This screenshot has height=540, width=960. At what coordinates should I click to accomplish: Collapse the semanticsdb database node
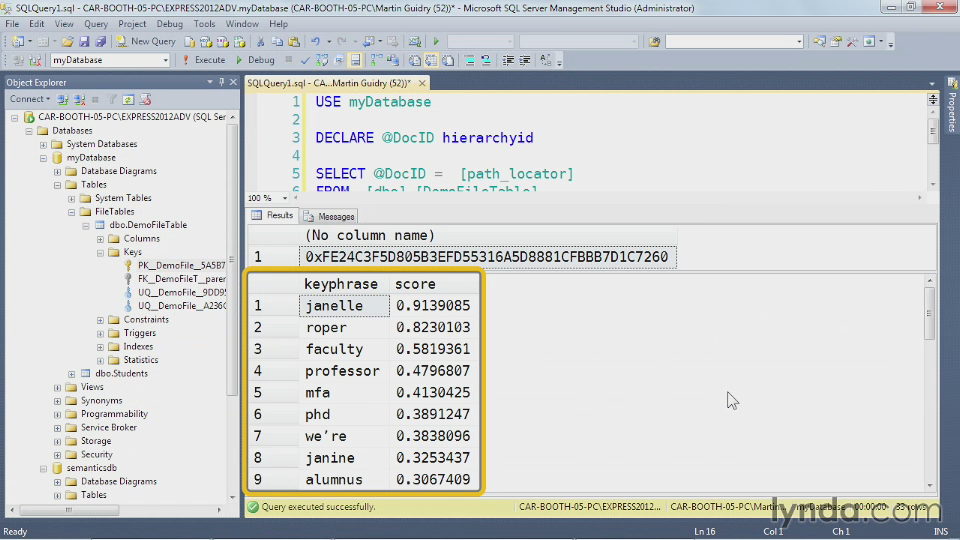pyautogui.click(x=43, y=468)
